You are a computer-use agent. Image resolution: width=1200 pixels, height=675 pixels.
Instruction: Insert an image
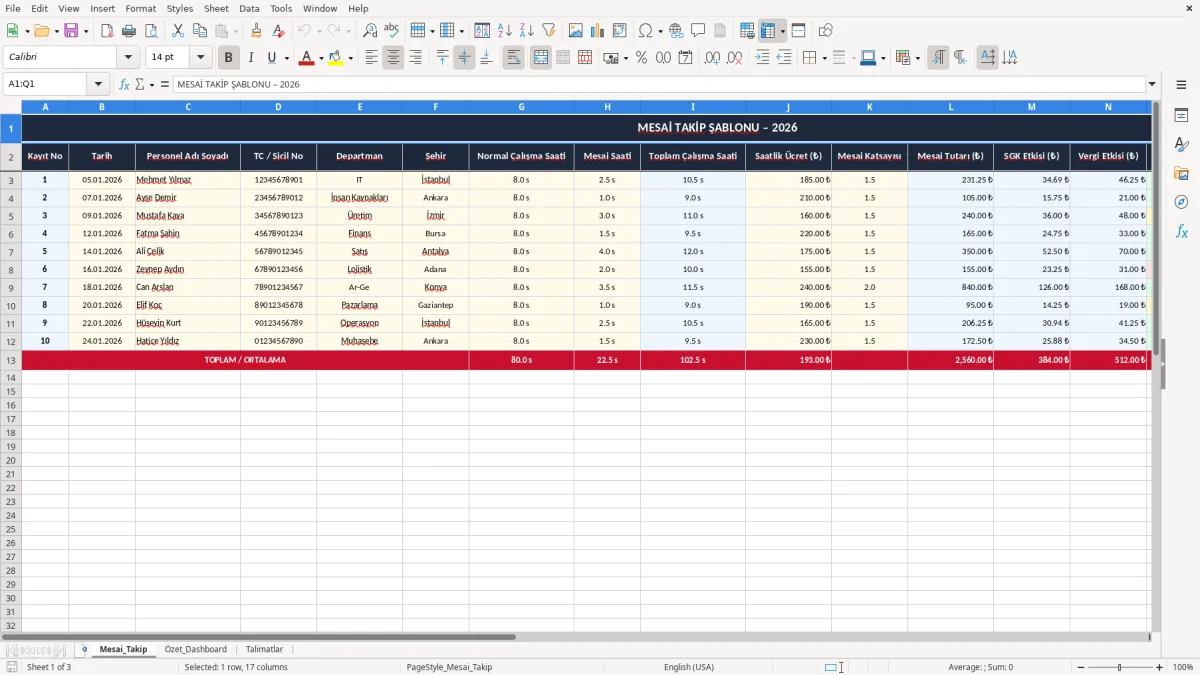576,31
